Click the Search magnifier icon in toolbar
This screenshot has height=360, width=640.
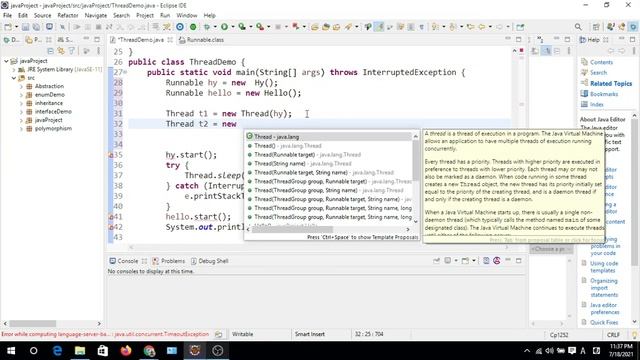pos(578,27)
